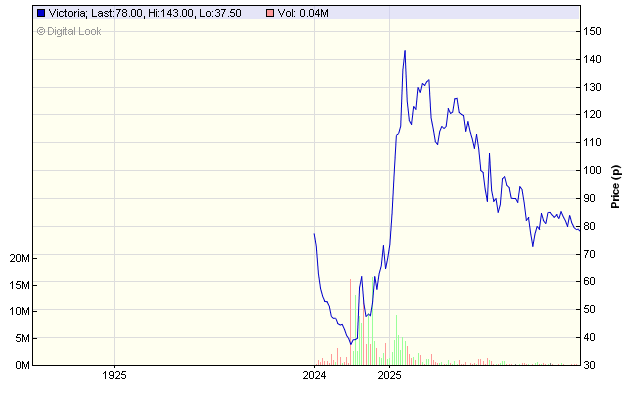
Task: Click the 0M volume axis label
Action: tap(22, 365)
